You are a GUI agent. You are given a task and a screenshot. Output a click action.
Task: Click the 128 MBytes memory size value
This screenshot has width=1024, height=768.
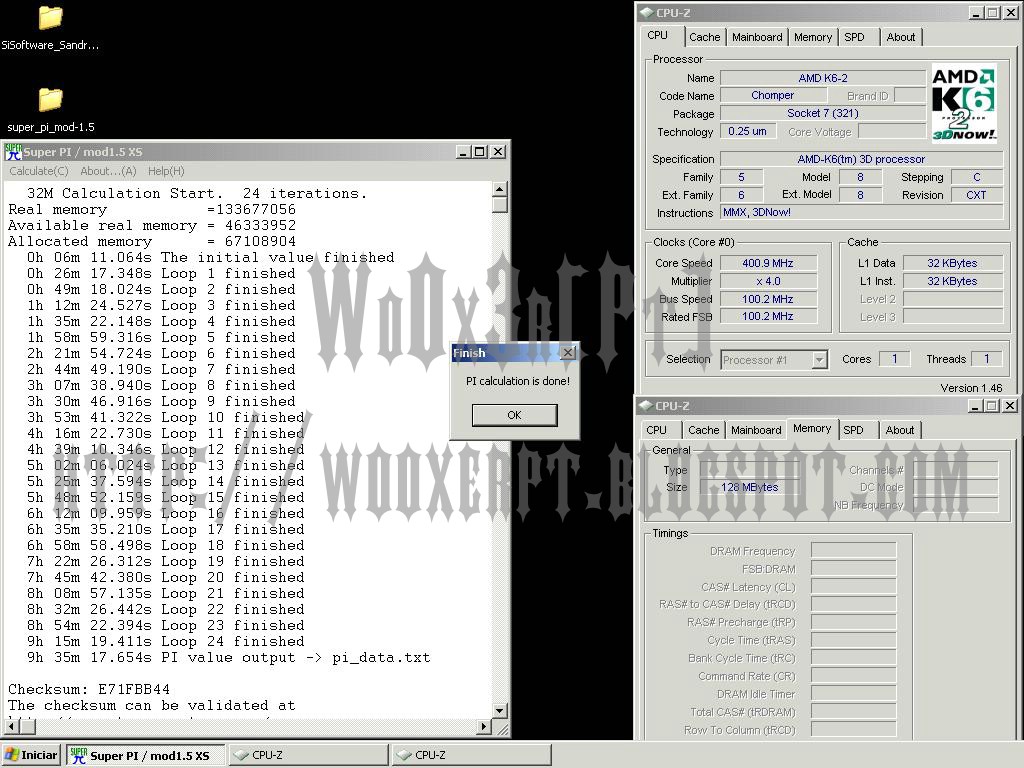point(750,487)
